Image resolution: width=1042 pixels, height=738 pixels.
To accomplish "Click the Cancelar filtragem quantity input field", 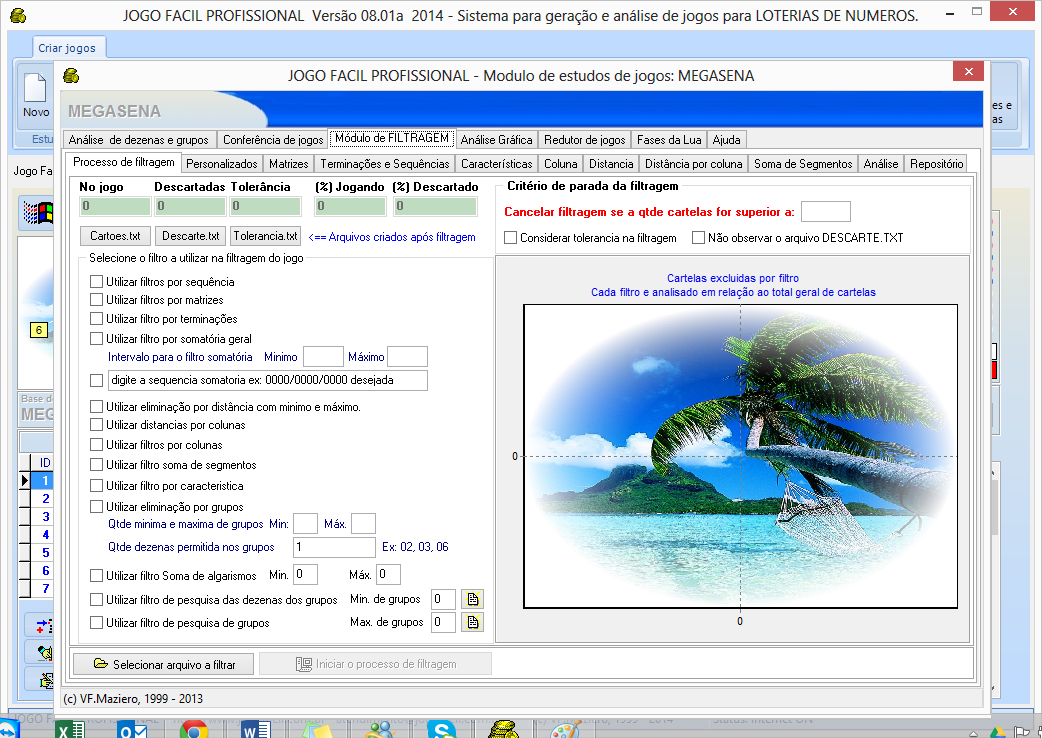I will point(825,212).
